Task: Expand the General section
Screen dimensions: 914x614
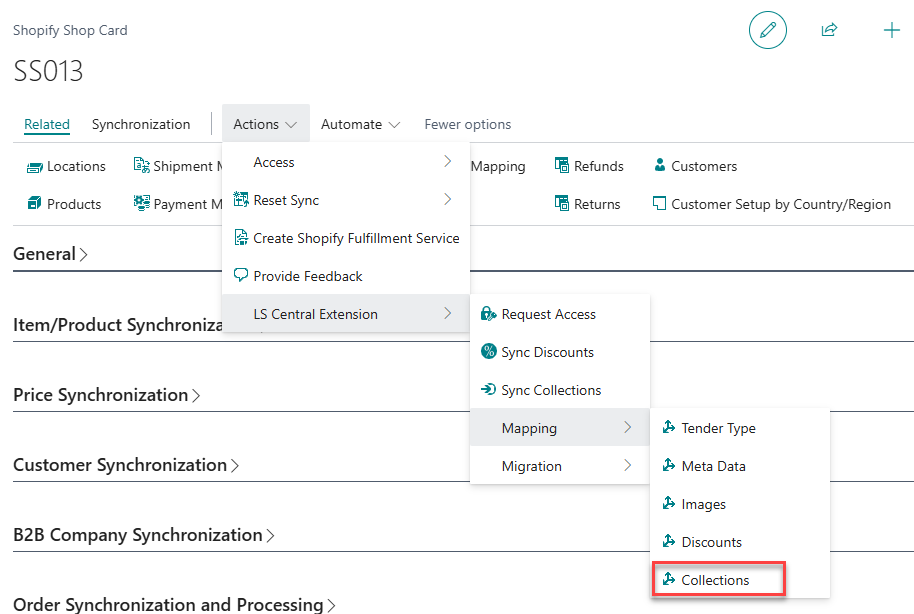Action: coord(51,254)
